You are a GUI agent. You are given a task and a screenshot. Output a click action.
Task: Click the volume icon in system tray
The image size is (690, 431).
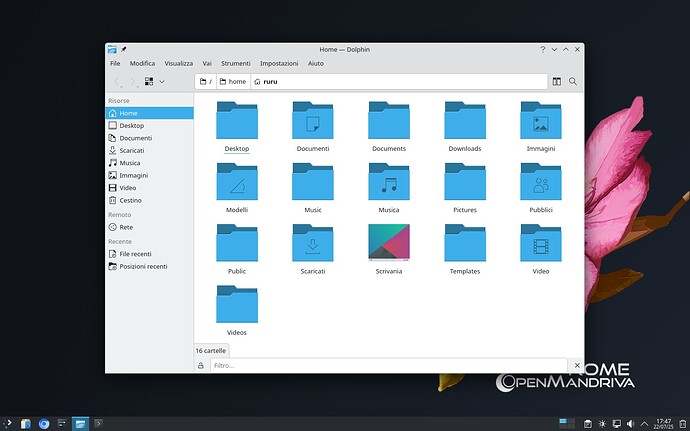[631, 423]
